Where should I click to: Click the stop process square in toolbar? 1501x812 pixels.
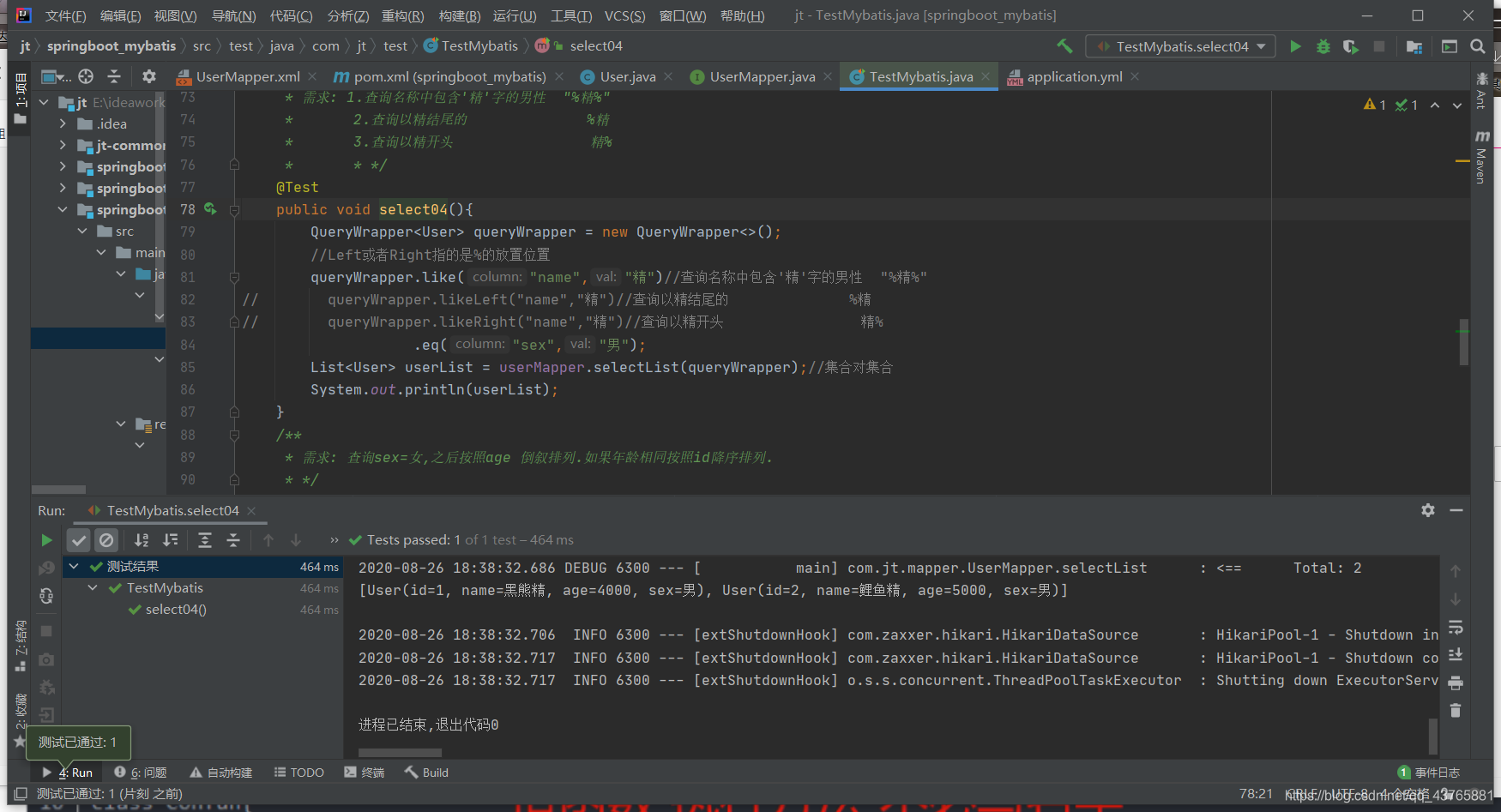click(x=1379, y=46)
